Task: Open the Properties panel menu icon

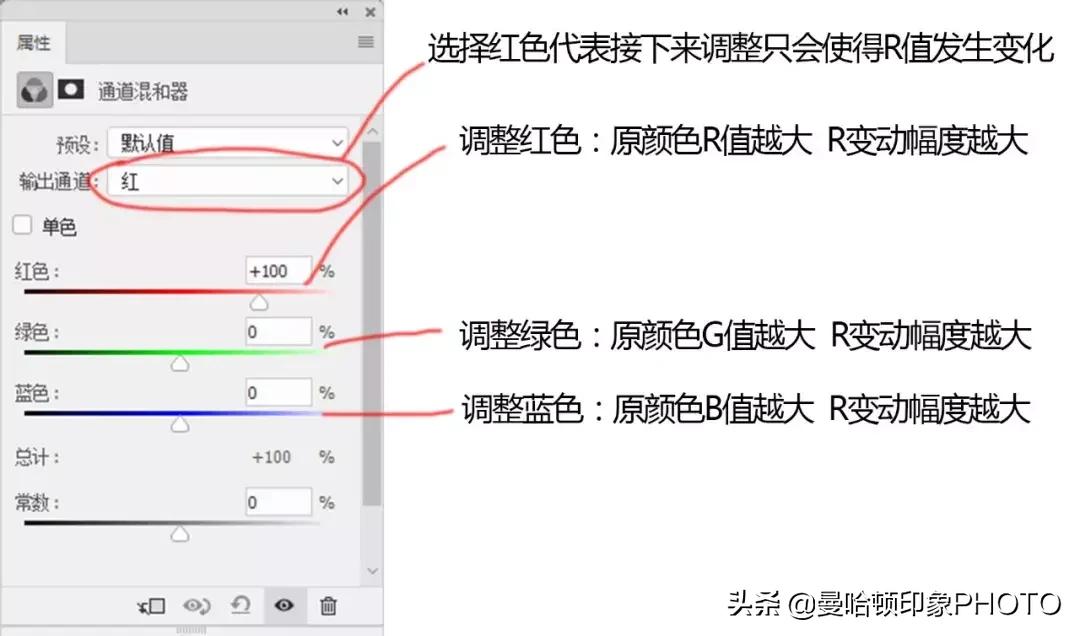Action: point(364,43)
